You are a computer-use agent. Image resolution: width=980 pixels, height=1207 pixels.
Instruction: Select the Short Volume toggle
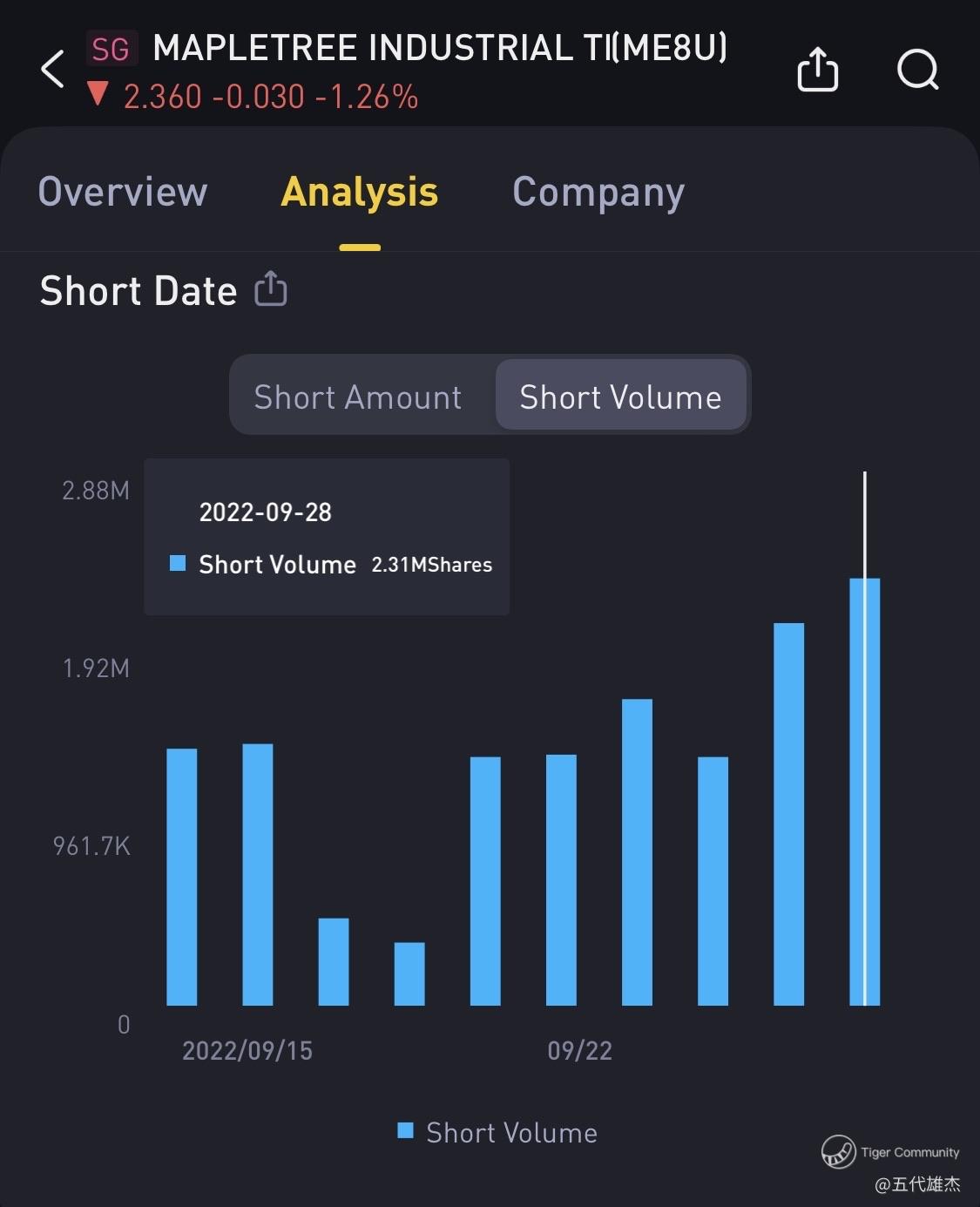coord(620,397)
